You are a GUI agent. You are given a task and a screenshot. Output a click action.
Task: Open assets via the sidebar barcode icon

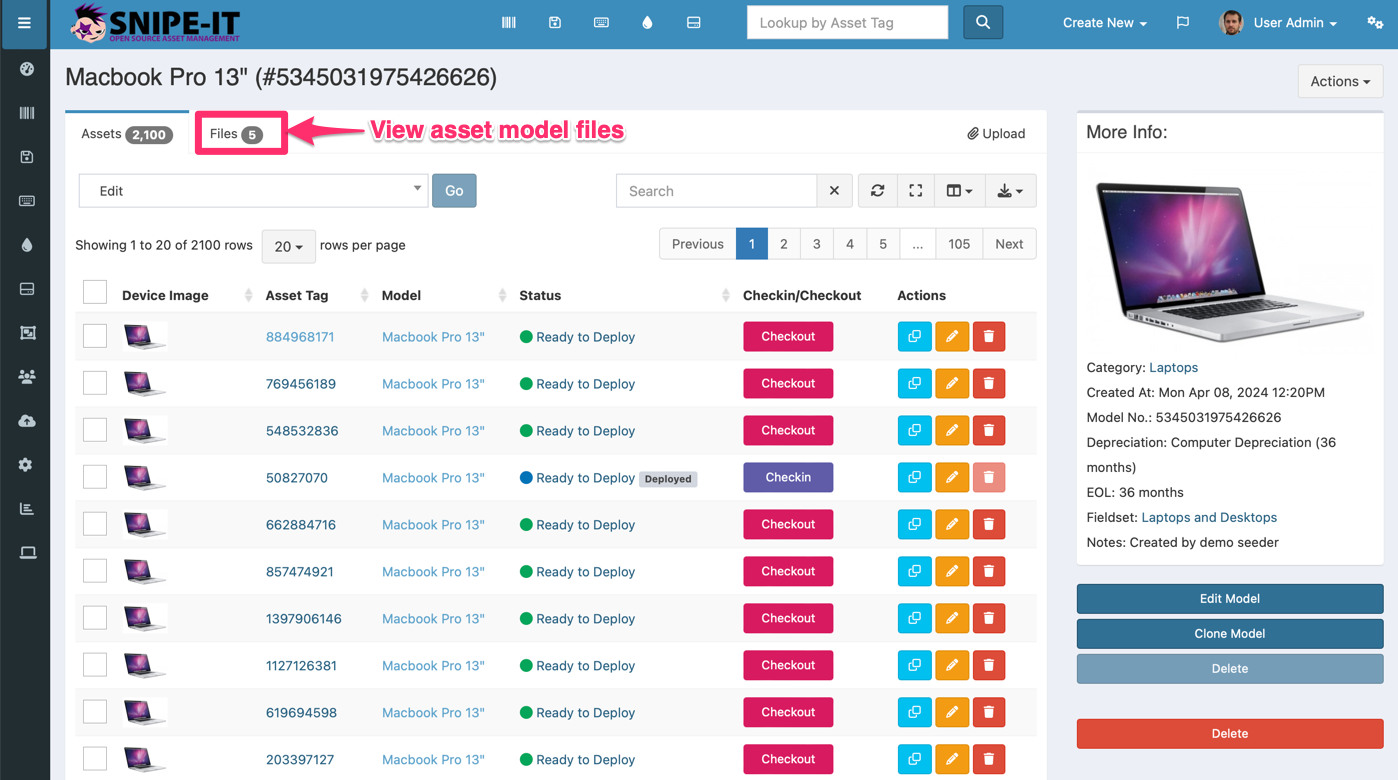coord(27,113)
